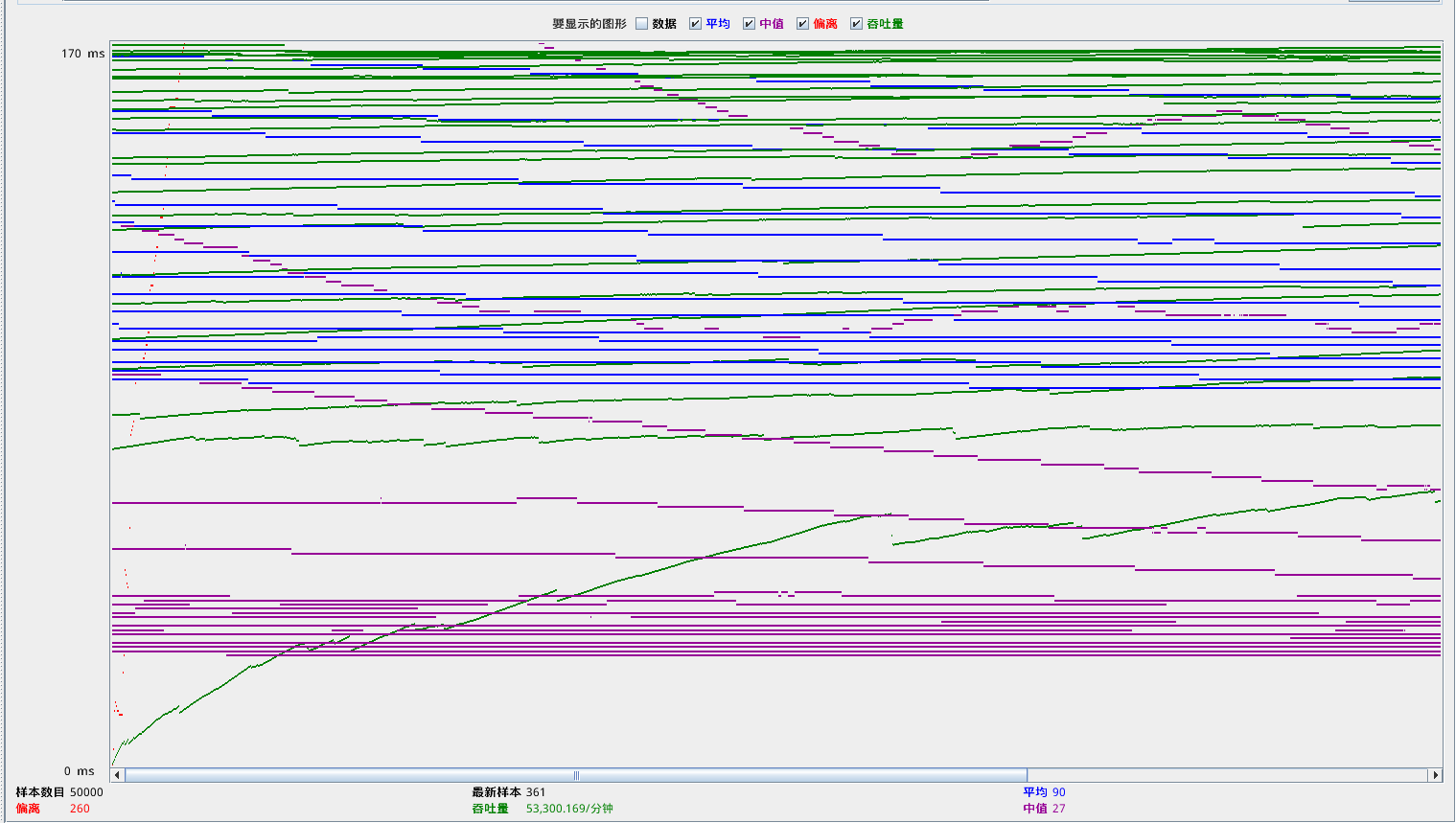Click the 样本数目 50000 sample count text
This screenshot has height=823, width=1456.
59,792
